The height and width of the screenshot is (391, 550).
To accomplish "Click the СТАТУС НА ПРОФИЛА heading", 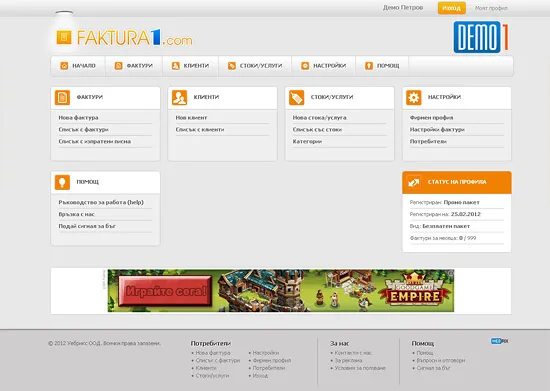I will (x=457, y=182).
